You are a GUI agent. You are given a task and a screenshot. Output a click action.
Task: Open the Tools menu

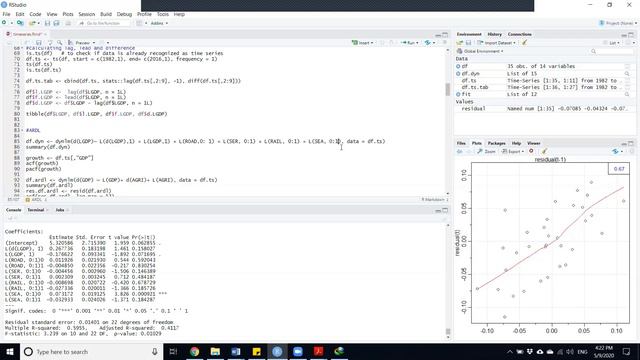(162, 14)
